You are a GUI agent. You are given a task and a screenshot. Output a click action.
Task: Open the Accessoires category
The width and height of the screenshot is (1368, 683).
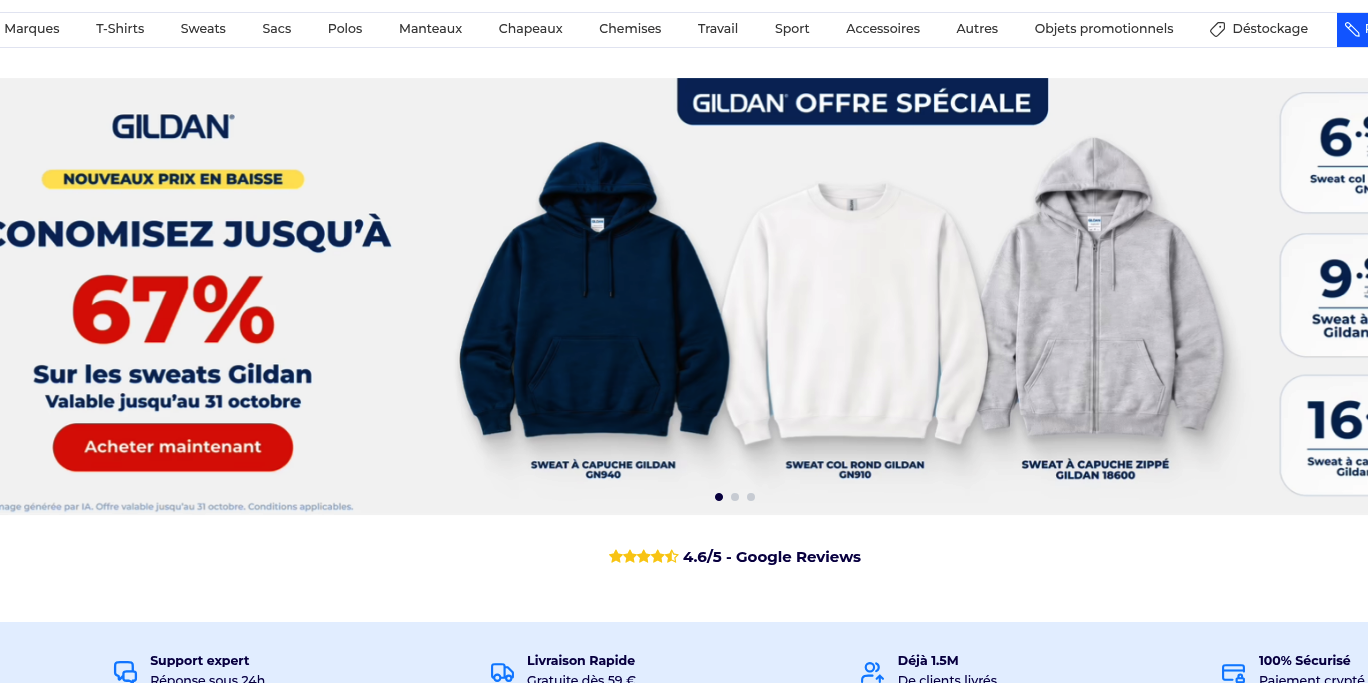[x=883, y=29]
